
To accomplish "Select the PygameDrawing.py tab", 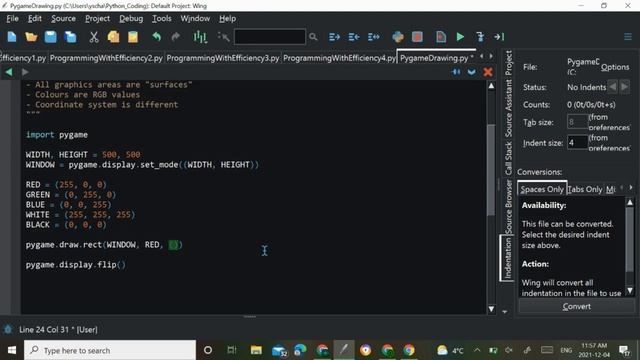I will point(436,58).
